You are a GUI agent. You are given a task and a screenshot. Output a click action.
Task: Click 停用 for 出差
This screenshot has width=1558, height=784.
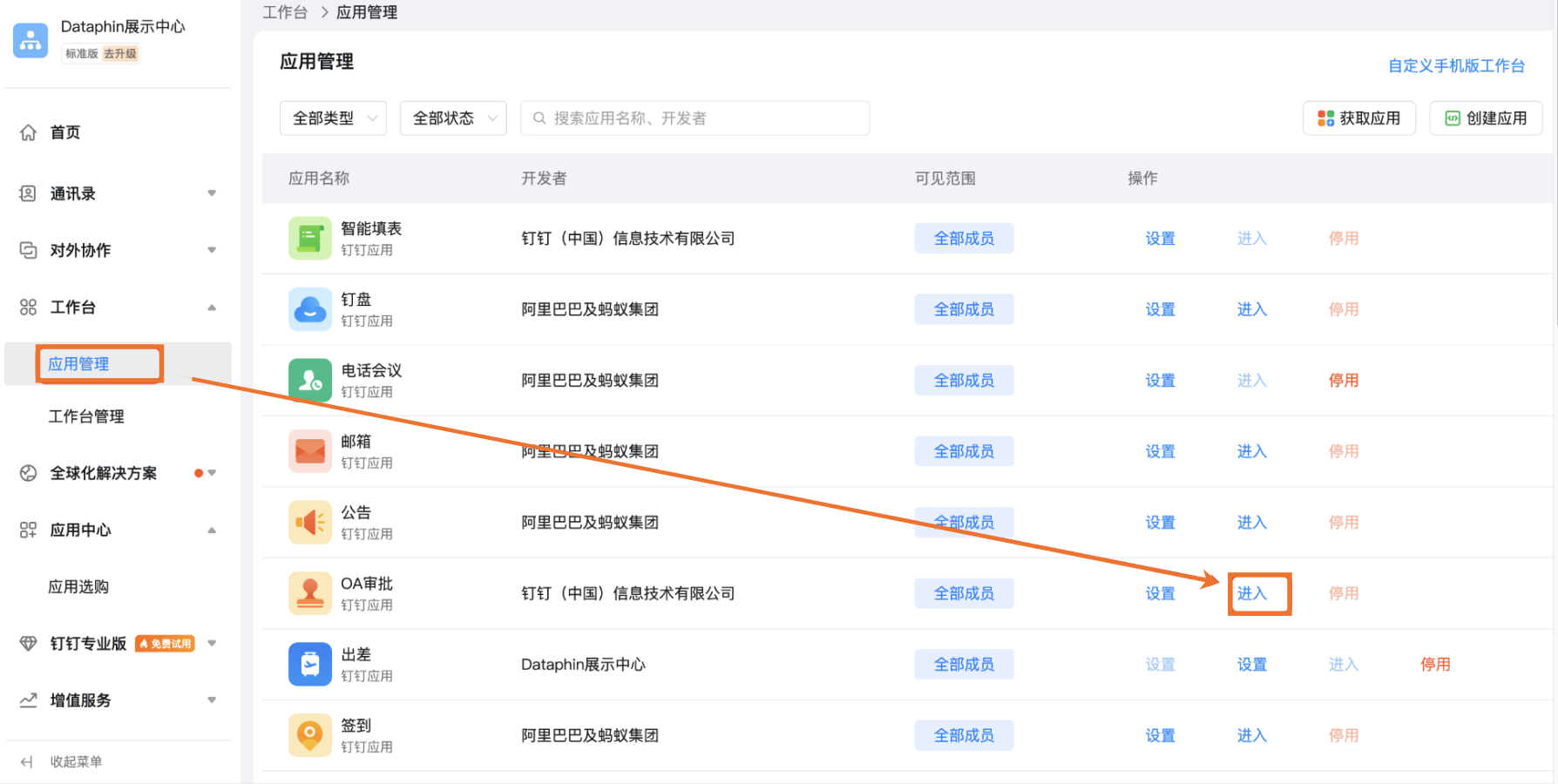click(x=1435, y=665)
